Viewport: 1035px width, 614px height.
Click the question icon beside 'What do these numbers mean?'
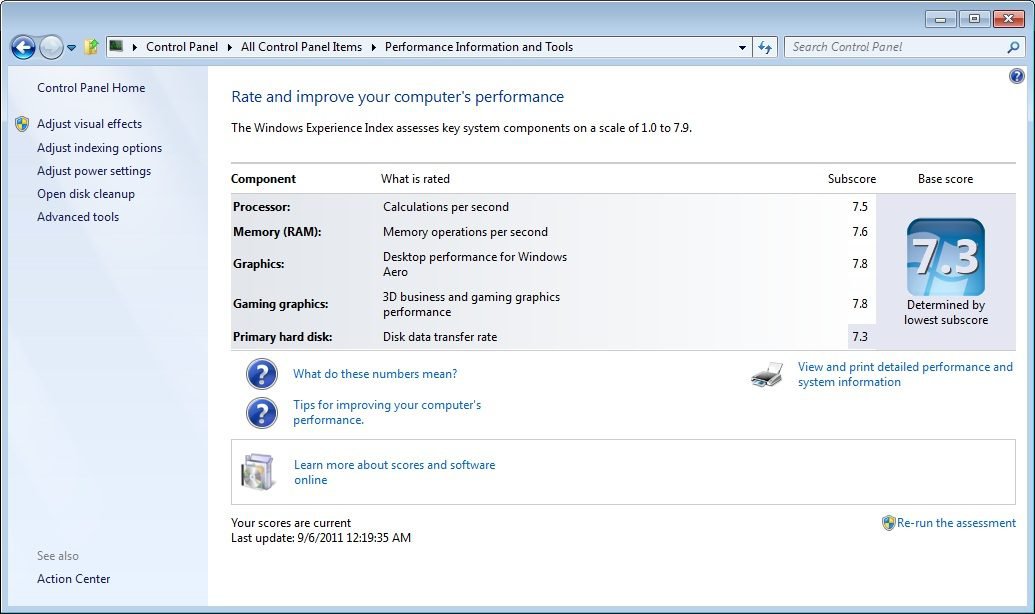click(x=262, y=374)
